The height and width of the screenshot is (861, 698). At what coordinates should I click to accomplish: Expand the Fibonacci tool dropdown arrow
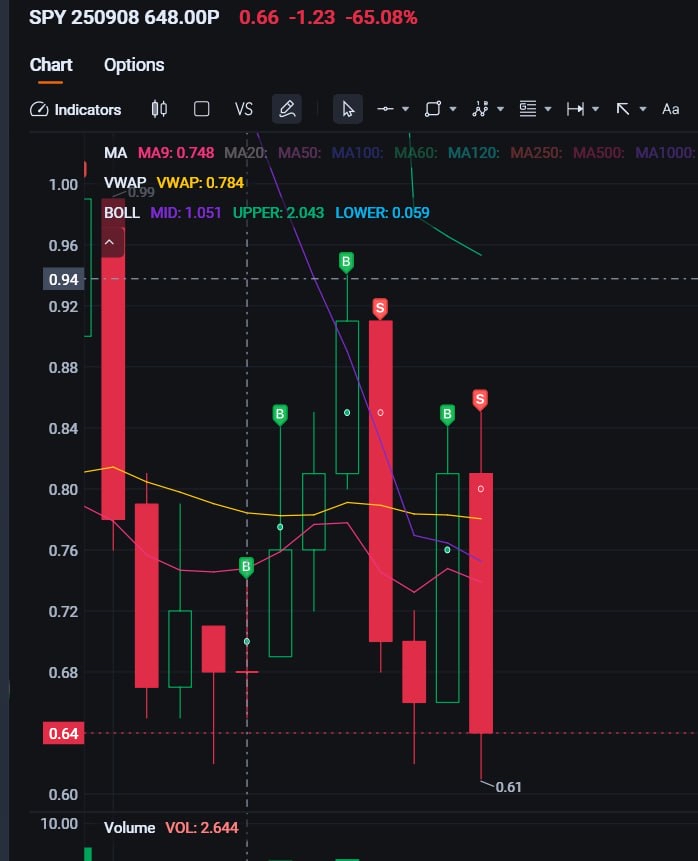(548, 109)
